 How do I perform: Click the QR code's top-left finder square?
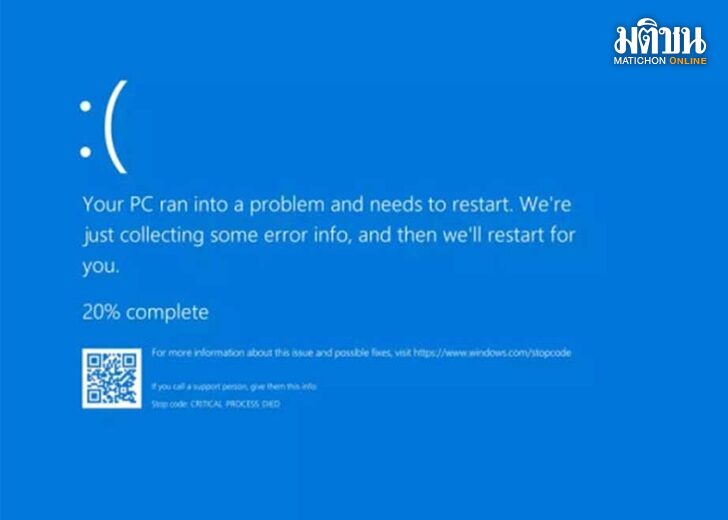94,361
